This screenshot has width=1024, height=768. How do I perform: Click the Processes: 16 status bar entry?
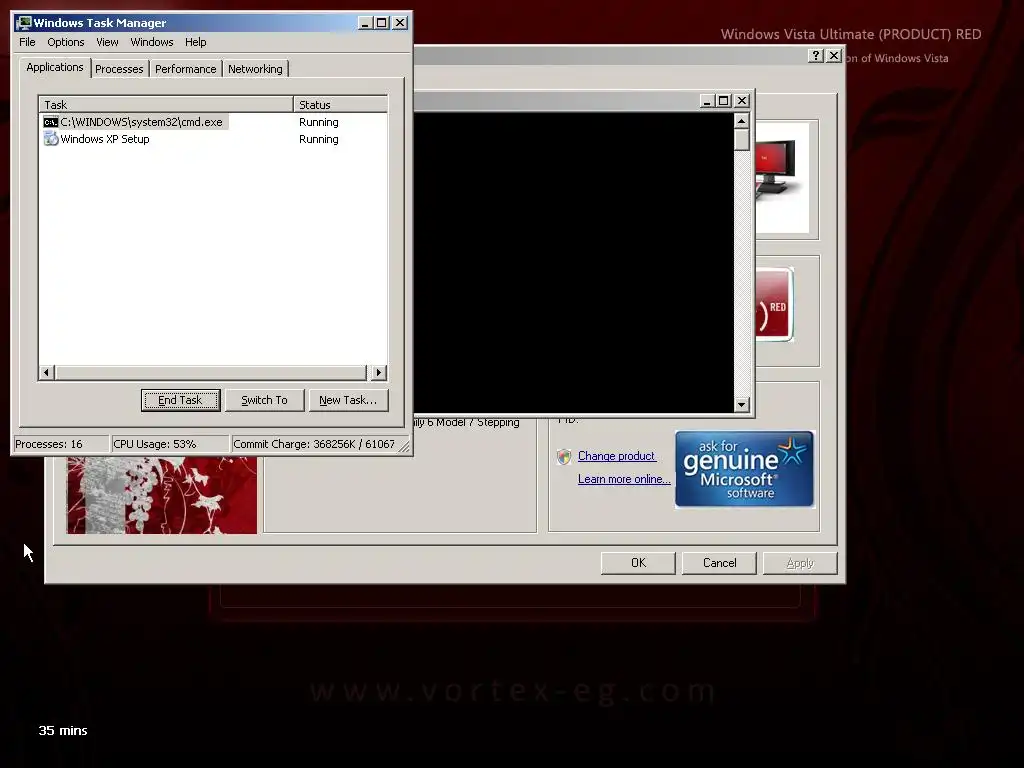(x=61, y=444)
